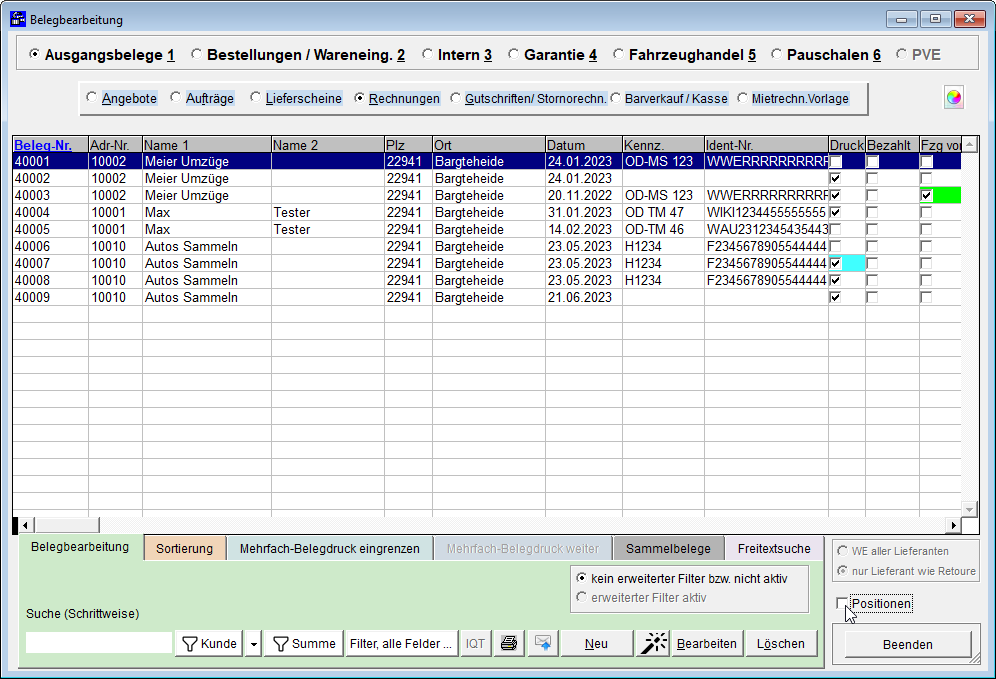Click the send-by-mail envelope icon
This screenshot has width=996, height=679.
click(x=543, y=643)
